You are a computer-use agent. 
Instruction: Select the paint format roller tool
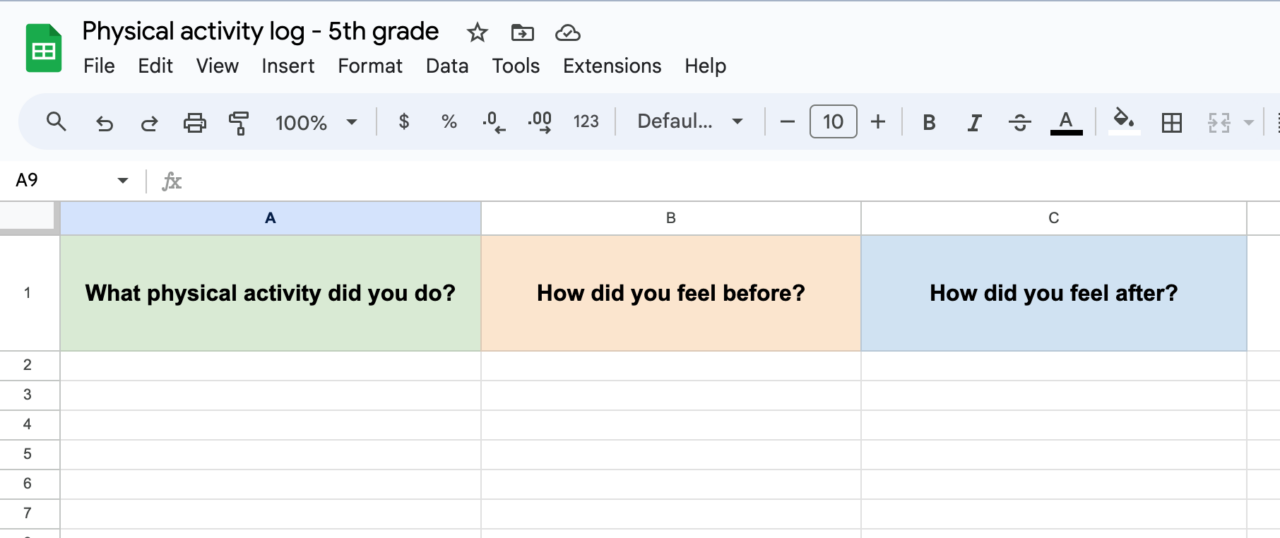[x=239, y=122]
